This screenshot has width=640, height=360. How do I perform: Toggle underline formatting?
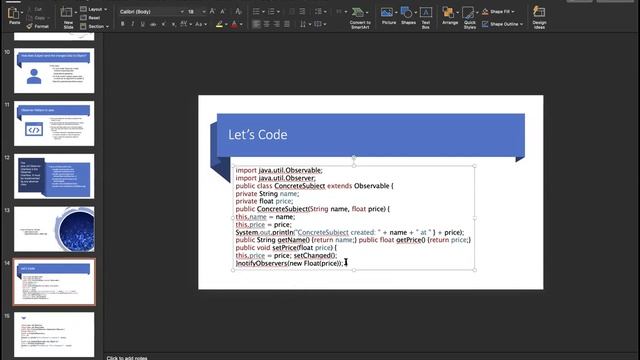point(142,24)
